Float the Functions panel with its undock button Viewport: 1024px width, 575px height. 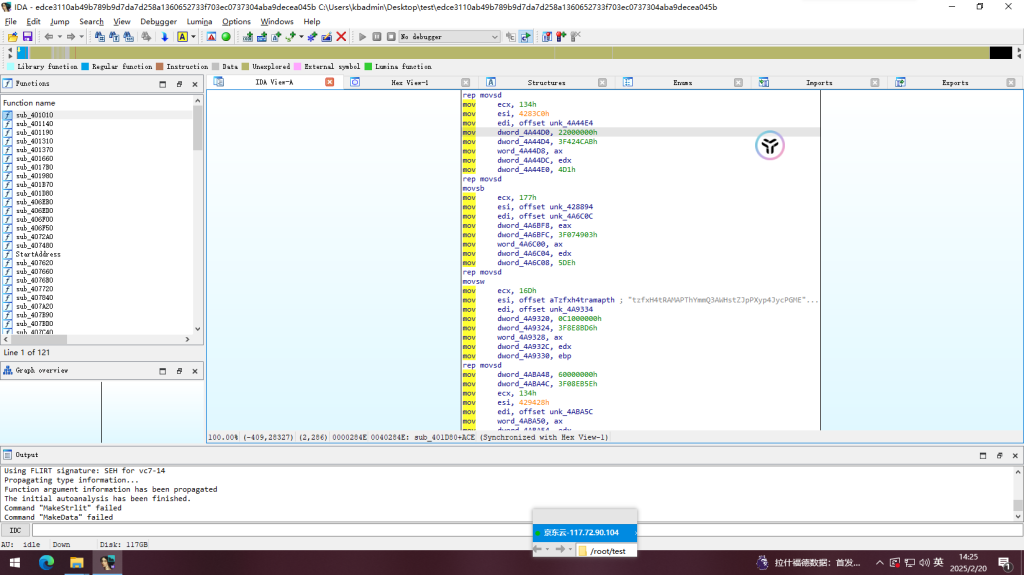click(179, 84)
